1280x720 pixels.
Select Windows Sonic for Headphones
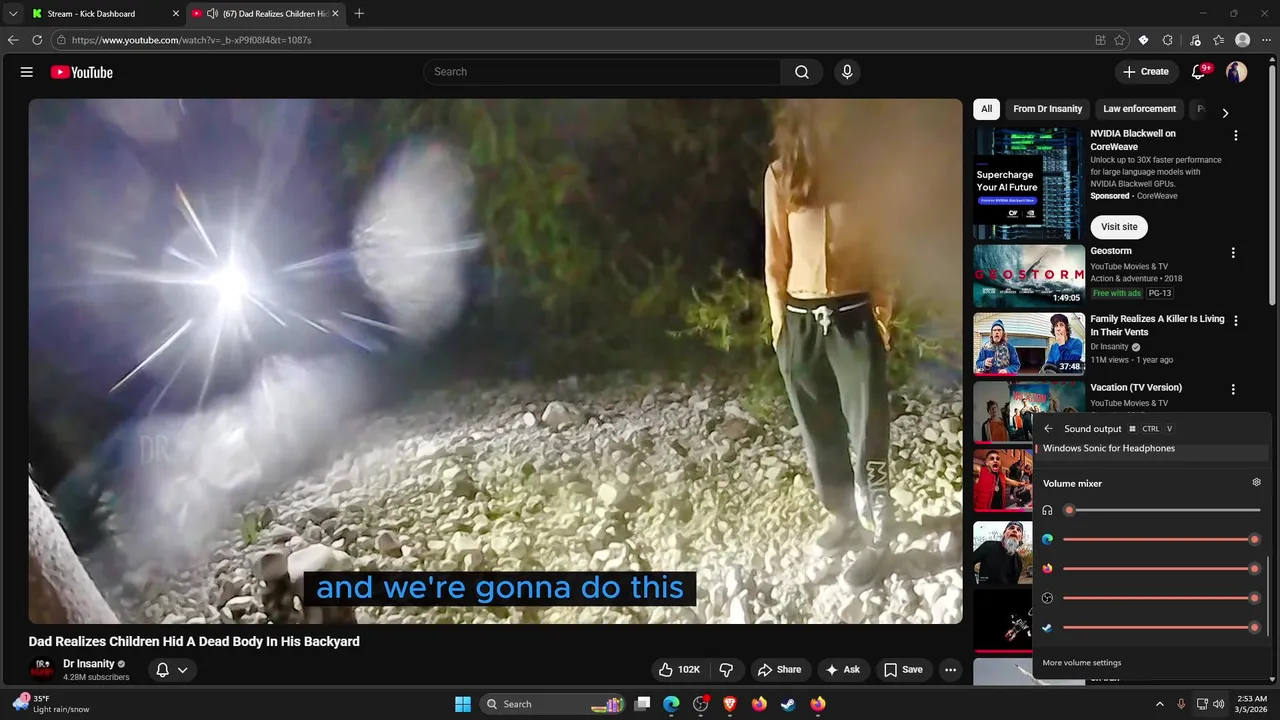(x=1150, y=449)
